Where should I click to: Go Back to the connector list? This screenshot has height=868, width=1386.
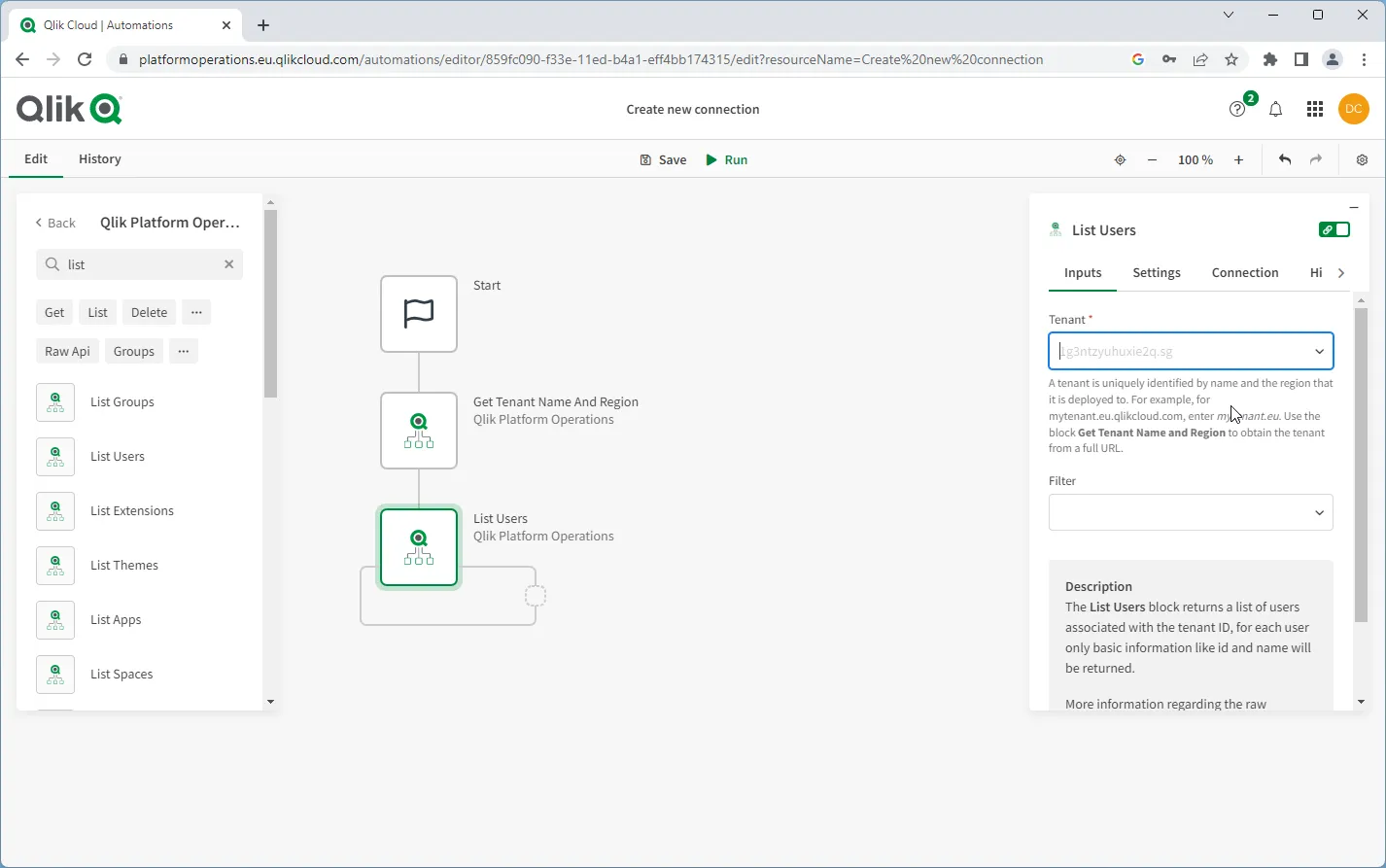pos(55,223)
